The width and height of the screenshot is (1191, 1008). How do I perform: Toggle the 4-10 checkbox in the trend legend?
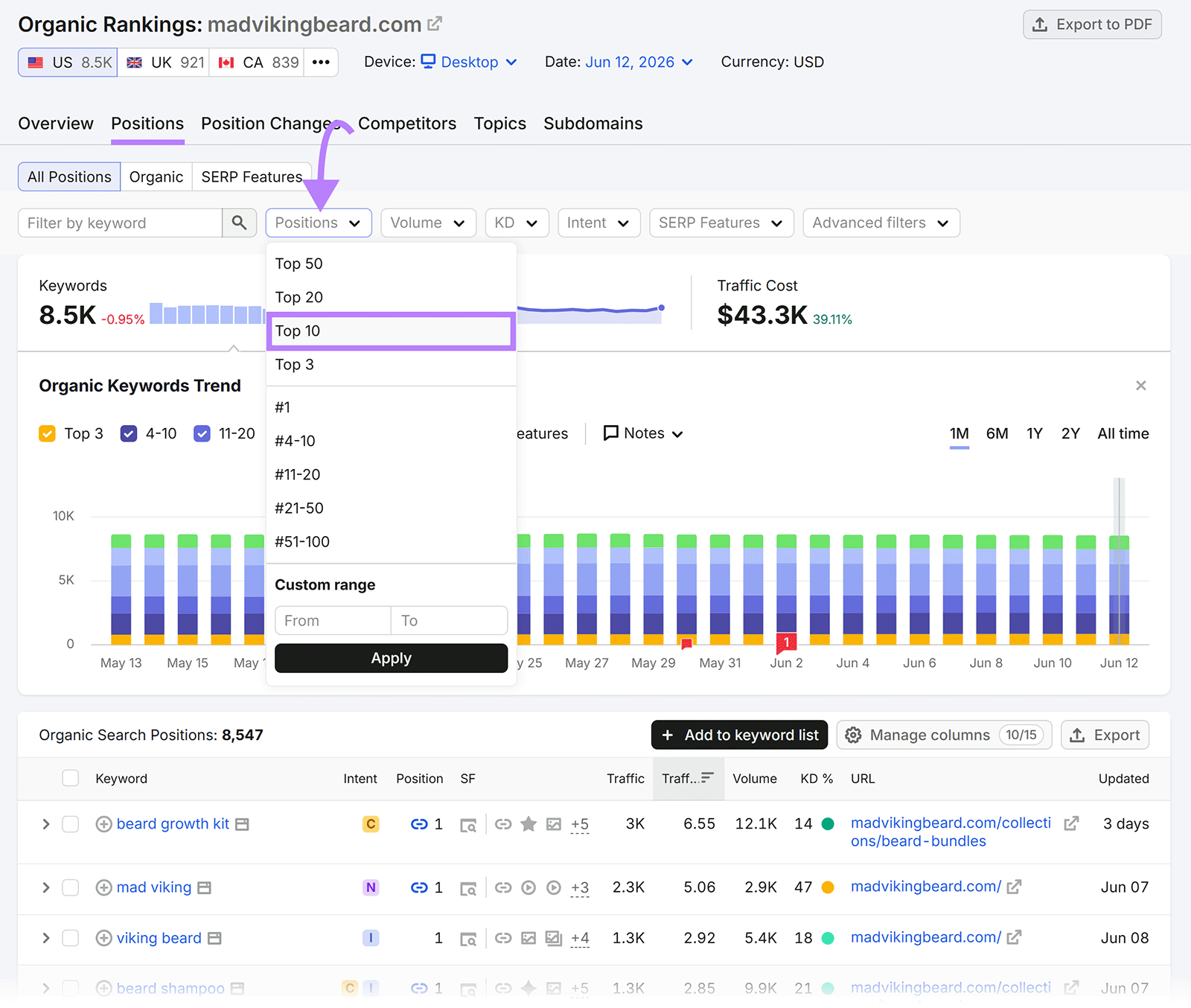(x=129, y=433)
